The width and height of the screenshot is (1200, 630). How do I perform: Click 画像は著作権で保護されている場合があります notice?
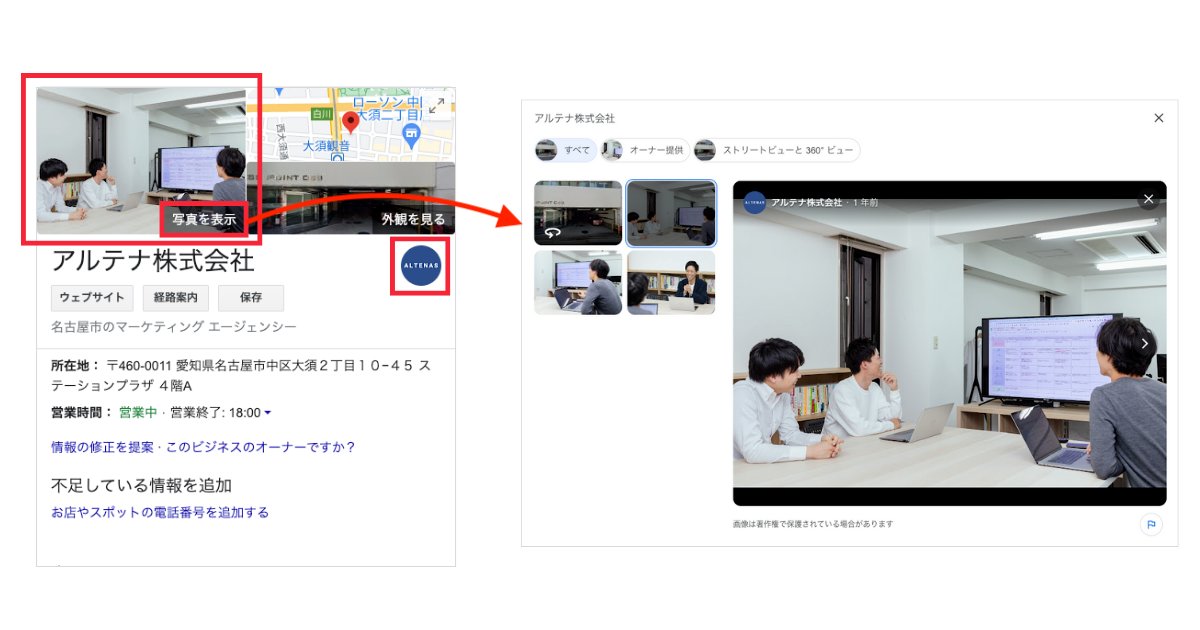tap(813, 524)
